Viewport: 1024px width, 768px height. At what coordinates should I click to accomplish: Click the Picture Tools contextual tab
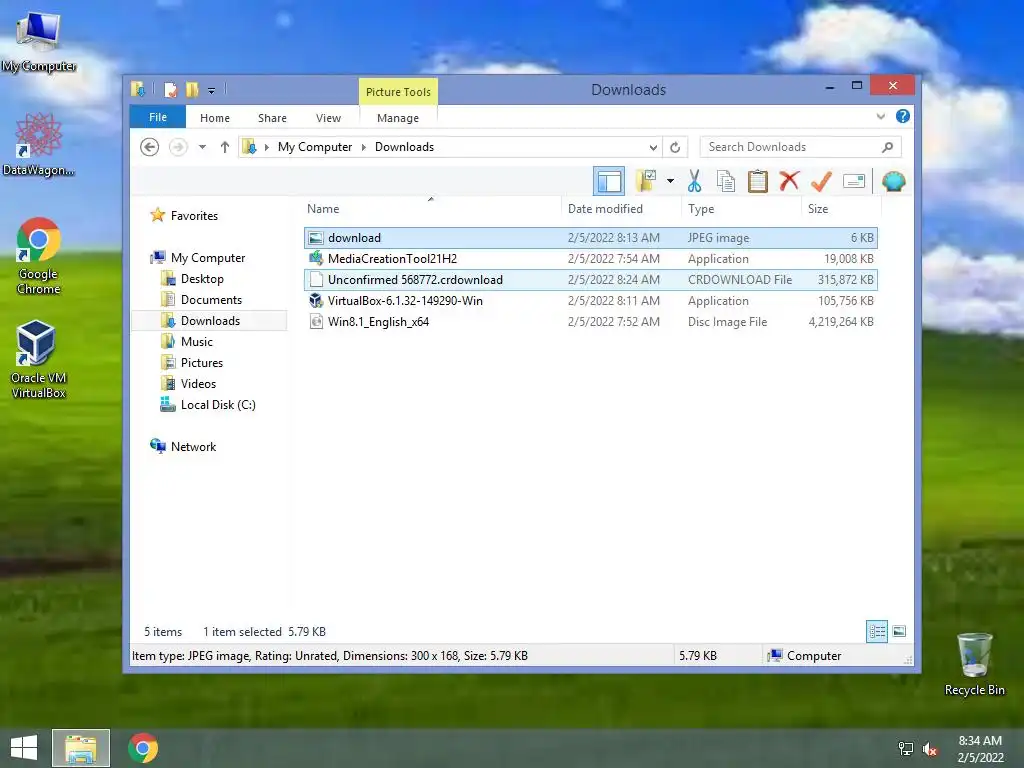pyautogui.click(x=398, y=92)
